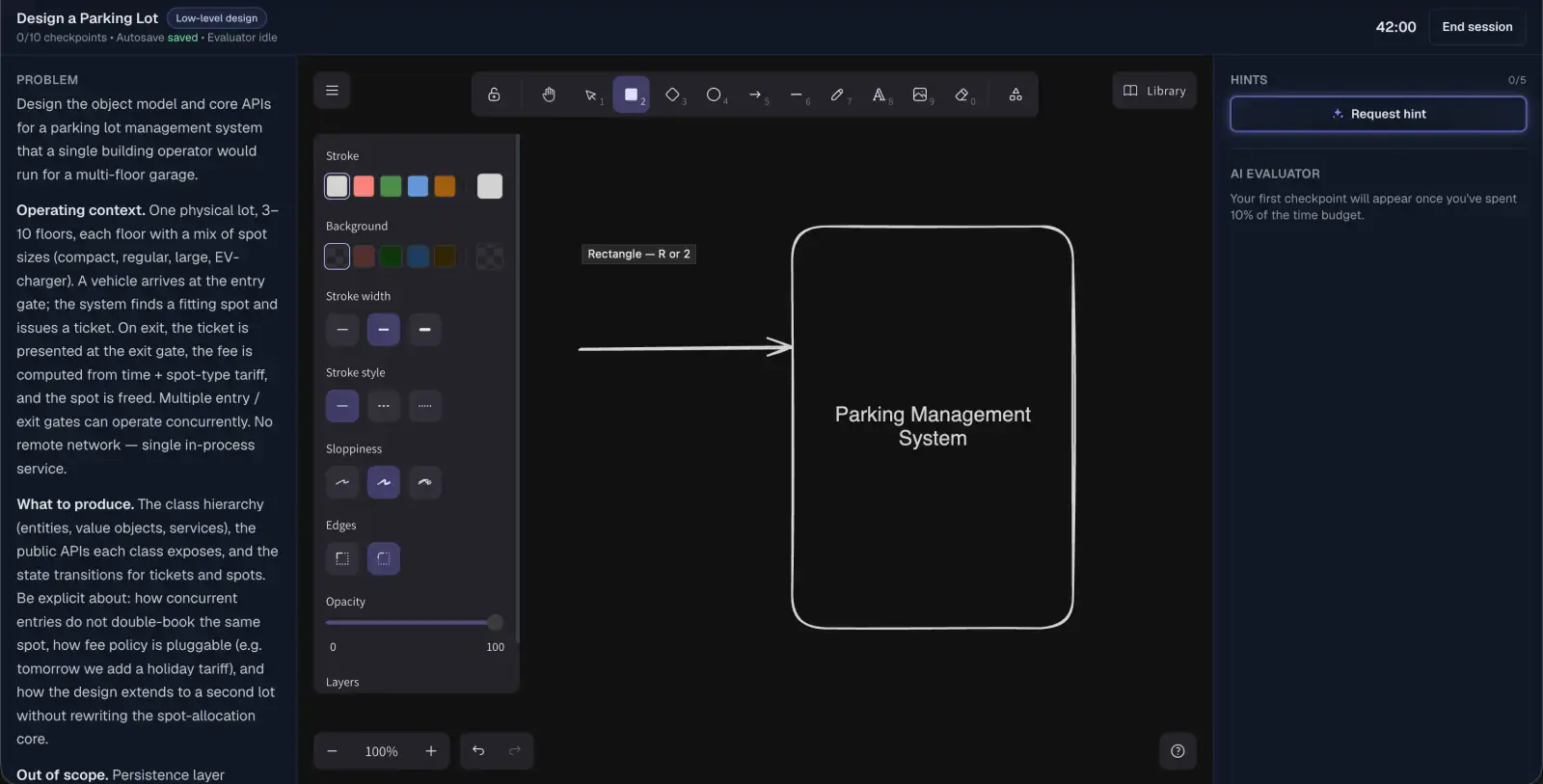
Task: Set dotted stroke style
Action: pyautogui.click(x=424, y=406)
